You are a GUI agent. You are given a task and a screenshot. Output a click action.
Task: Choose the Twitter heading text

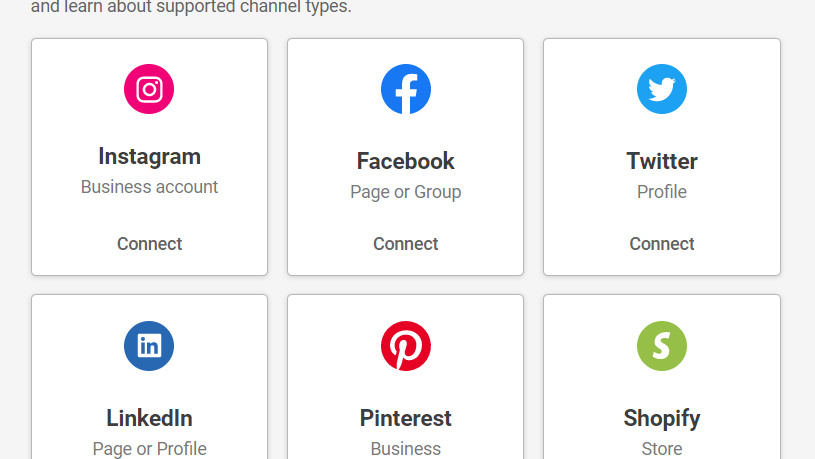(x=661, y=161)
